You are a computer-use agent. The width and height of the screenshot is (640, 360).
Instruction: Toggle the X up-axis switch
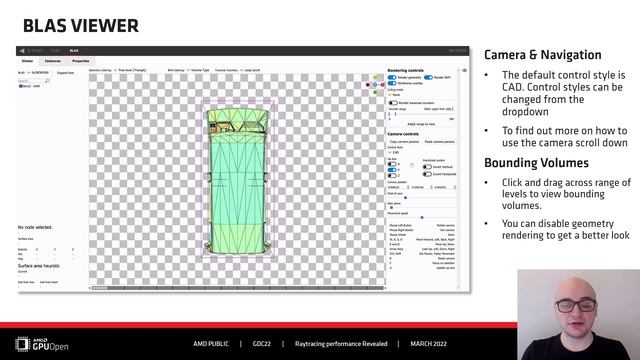coord(392,164)
